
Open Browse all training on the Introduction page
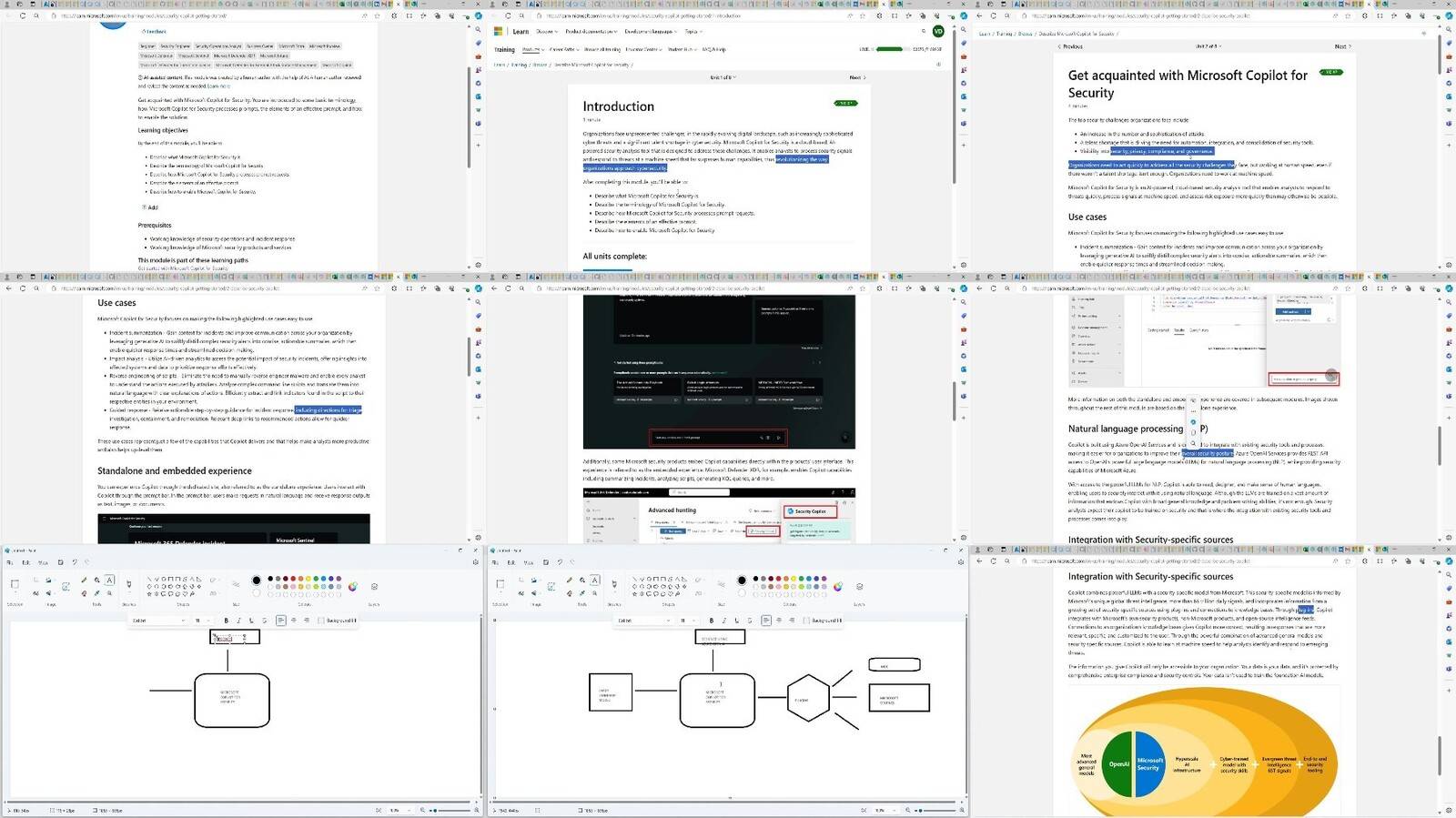click(602, 49)
